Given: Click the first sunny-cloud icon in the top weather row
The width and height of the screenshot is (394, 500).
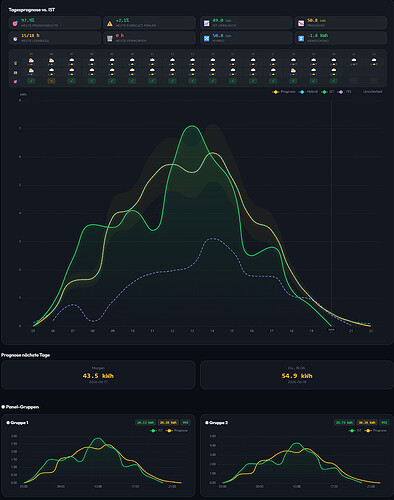Looking at the screenshot, I should pyautogui.click(x=31, y=61).
